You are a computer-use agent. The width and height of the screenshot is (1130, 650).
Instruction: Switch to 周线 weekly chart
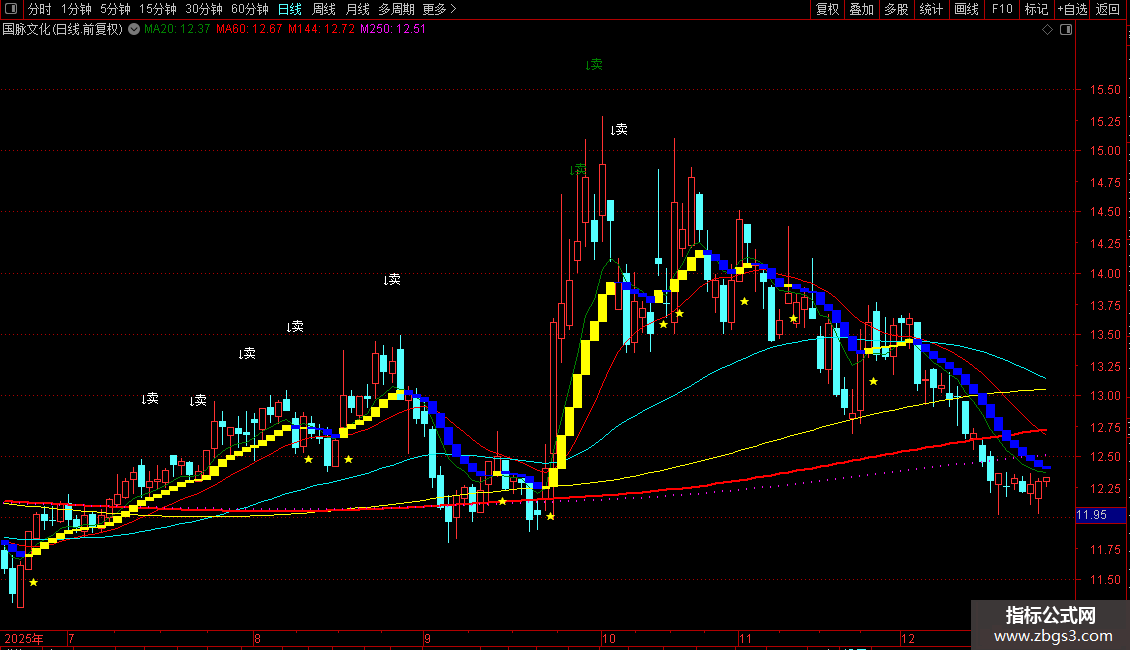pyautogui.click(x=324, y=9)
